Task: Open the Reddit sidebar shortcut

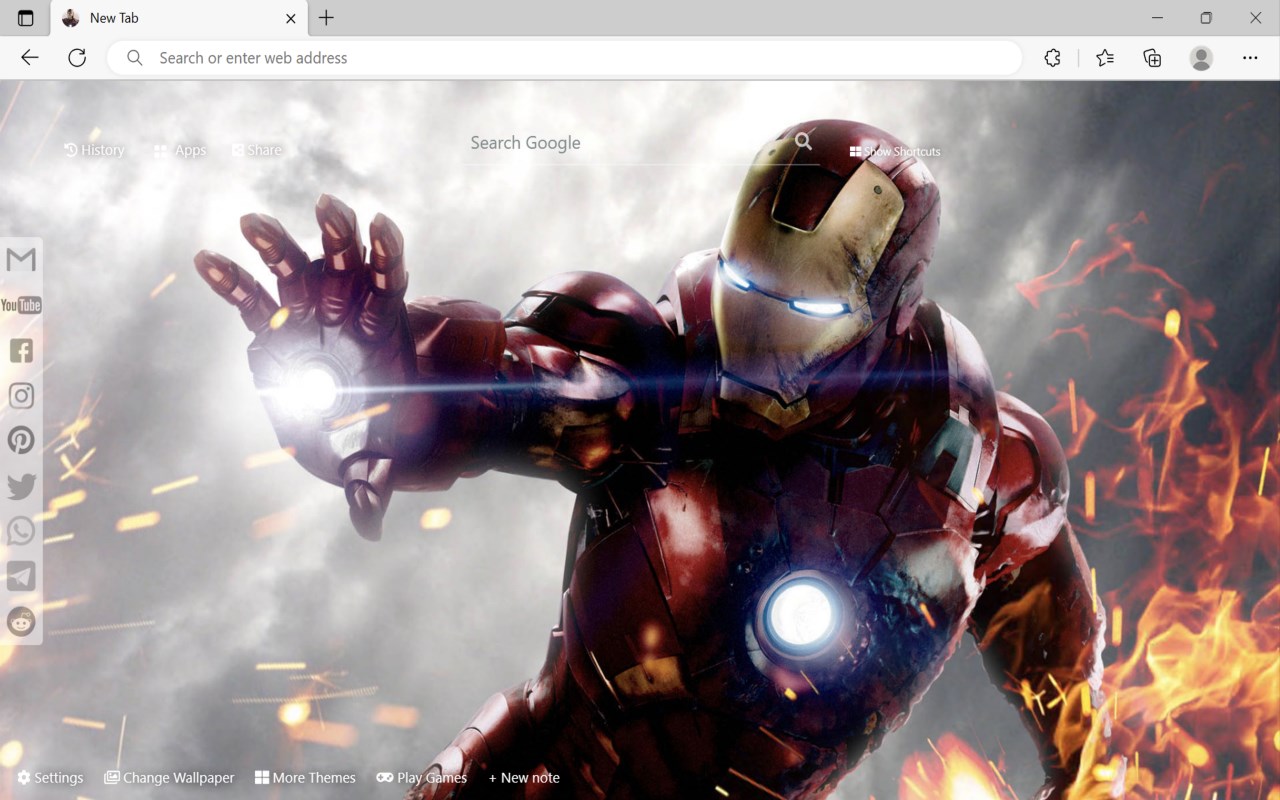Action: pos(21,621)
